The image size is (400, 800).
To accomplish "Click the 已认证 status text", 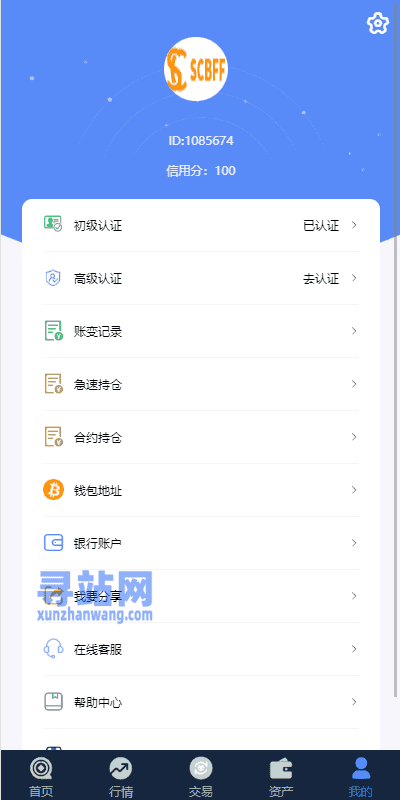I will 321,226.
